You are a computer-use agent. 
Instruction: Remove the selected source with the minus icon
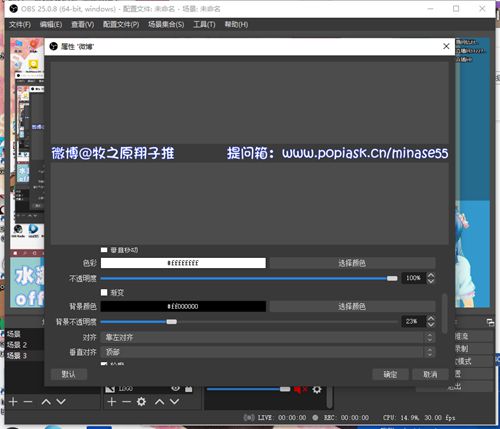[x=126, y=402]
